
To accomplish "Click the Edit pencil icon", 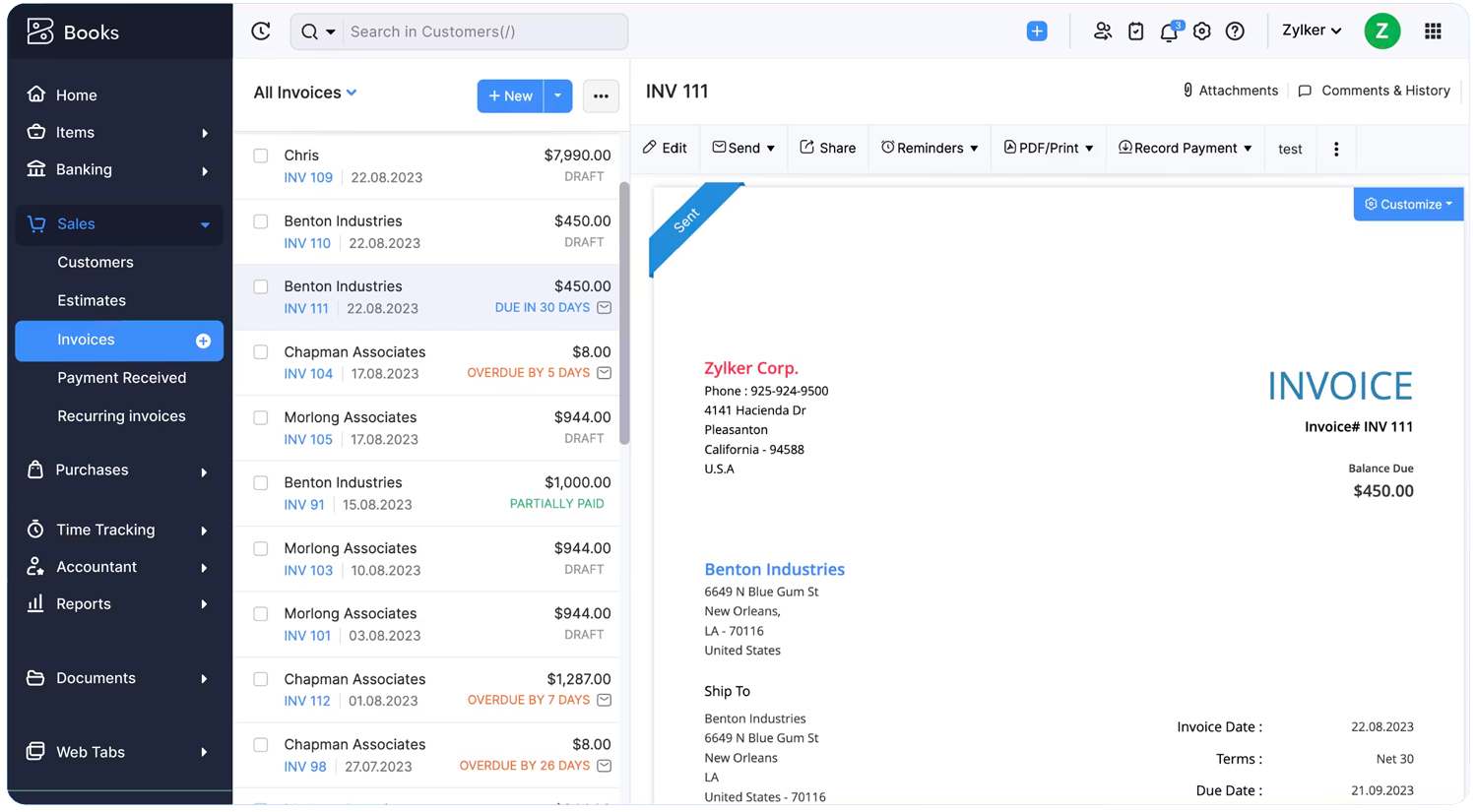I will [650, 148].
